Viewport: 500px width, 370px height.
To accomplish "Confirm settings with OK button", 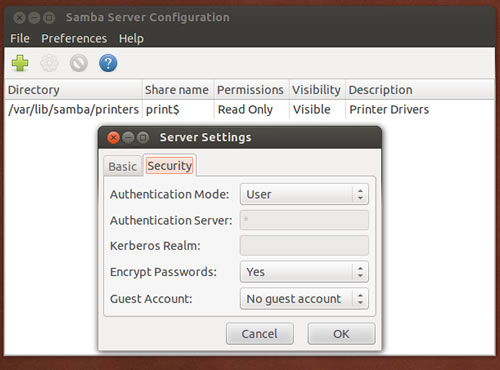I will [x=341, y=334].
